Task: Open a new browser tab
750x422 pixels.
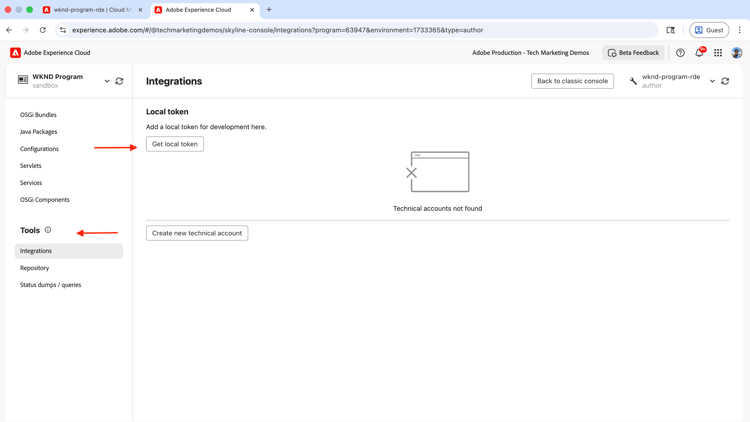Action: (269, 10)
